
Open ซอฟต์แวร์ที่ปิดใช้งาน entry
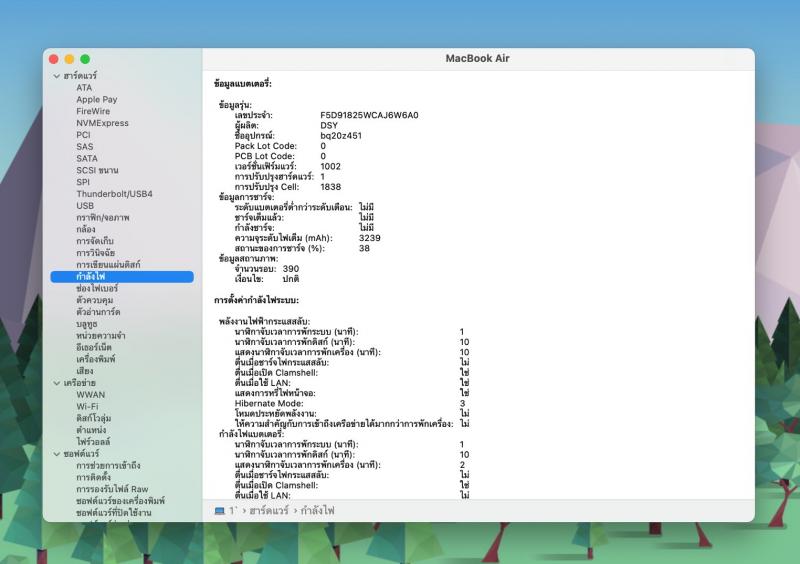(x=114, y=512)
